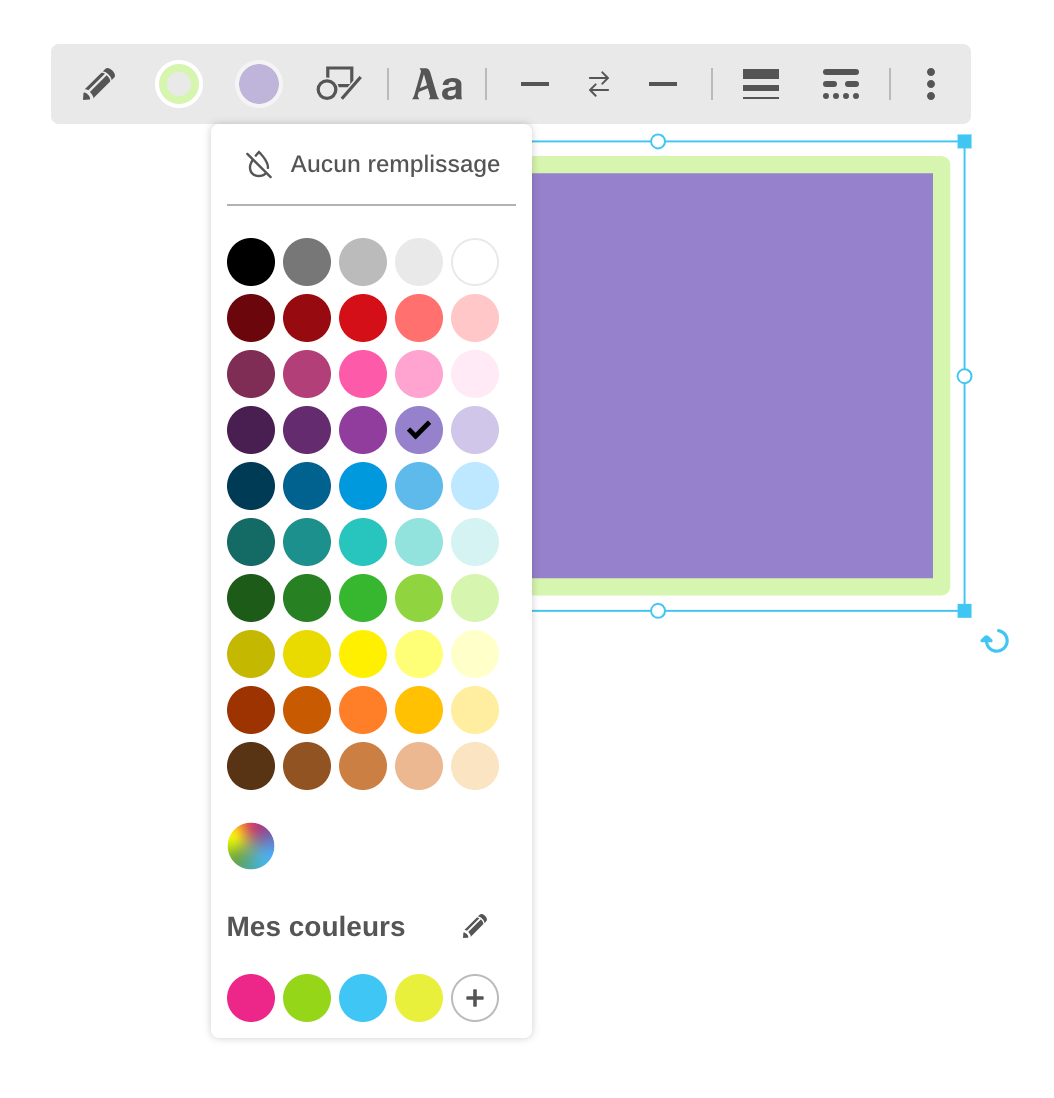Add a new custom color with plus
This screenshot has width=1054, height=1098.
click(x=475, y=998)
